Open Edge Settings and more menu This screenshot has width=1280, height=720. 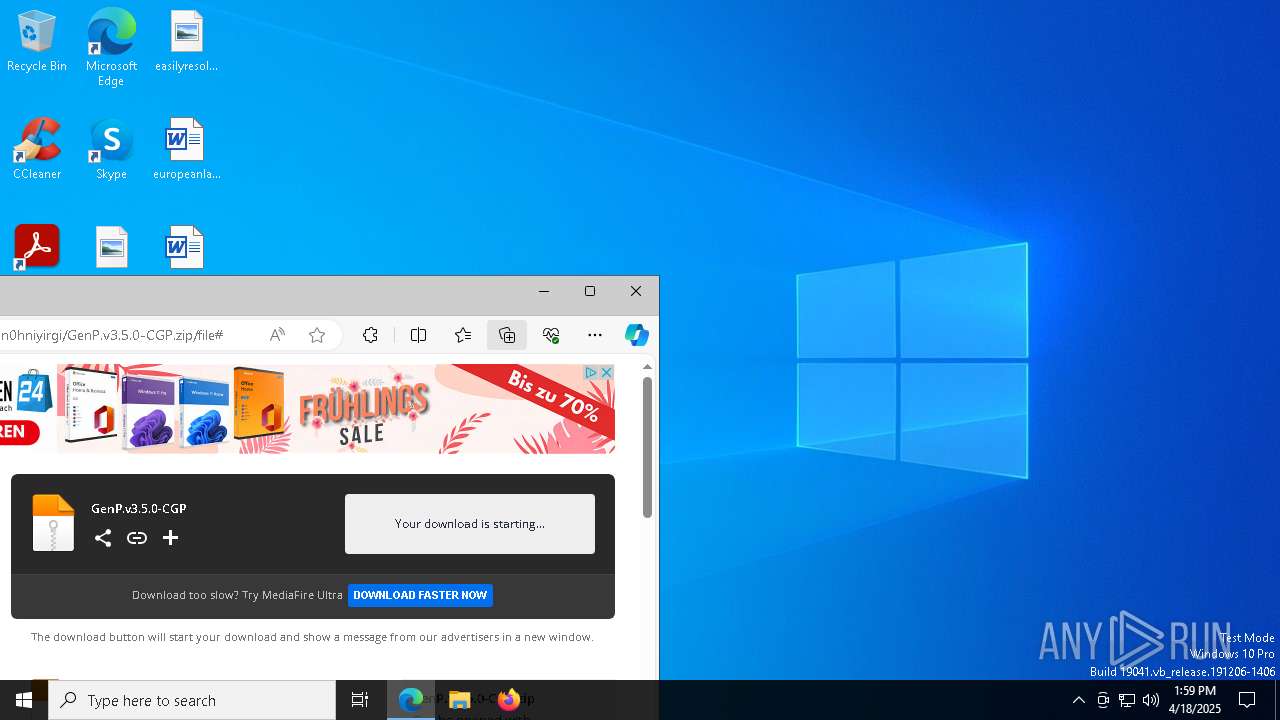[595, 335]
